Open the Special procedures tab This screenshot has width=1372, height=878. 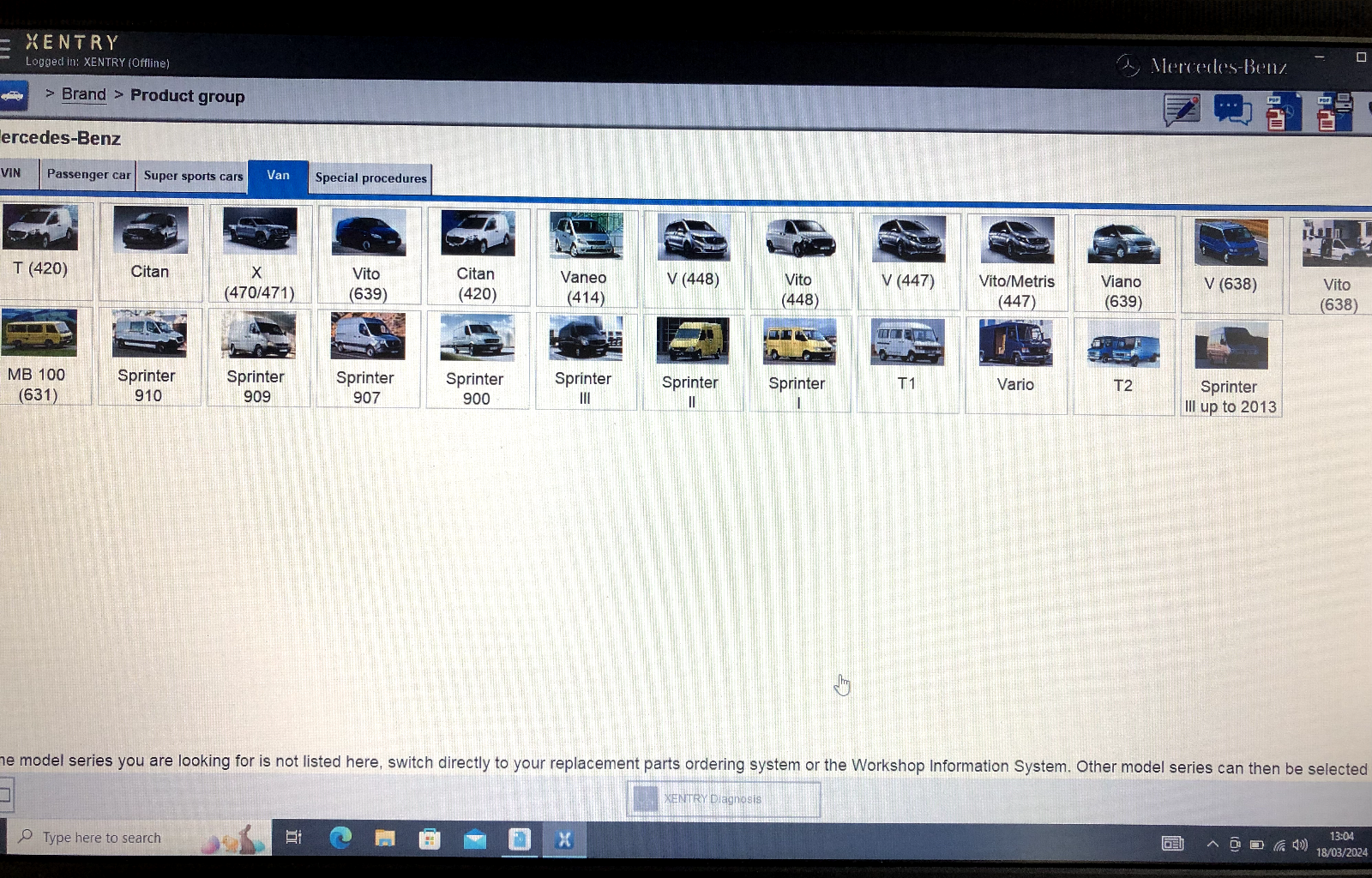370,178
